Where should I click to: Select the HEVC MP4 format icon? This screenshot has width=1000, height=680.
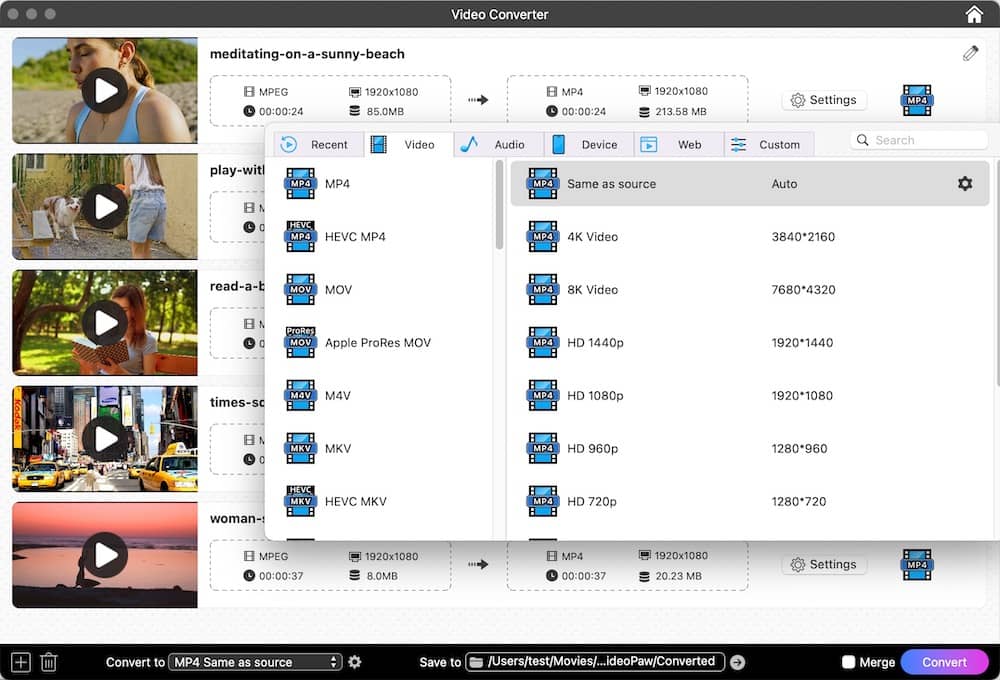click(x=300, y=237)
